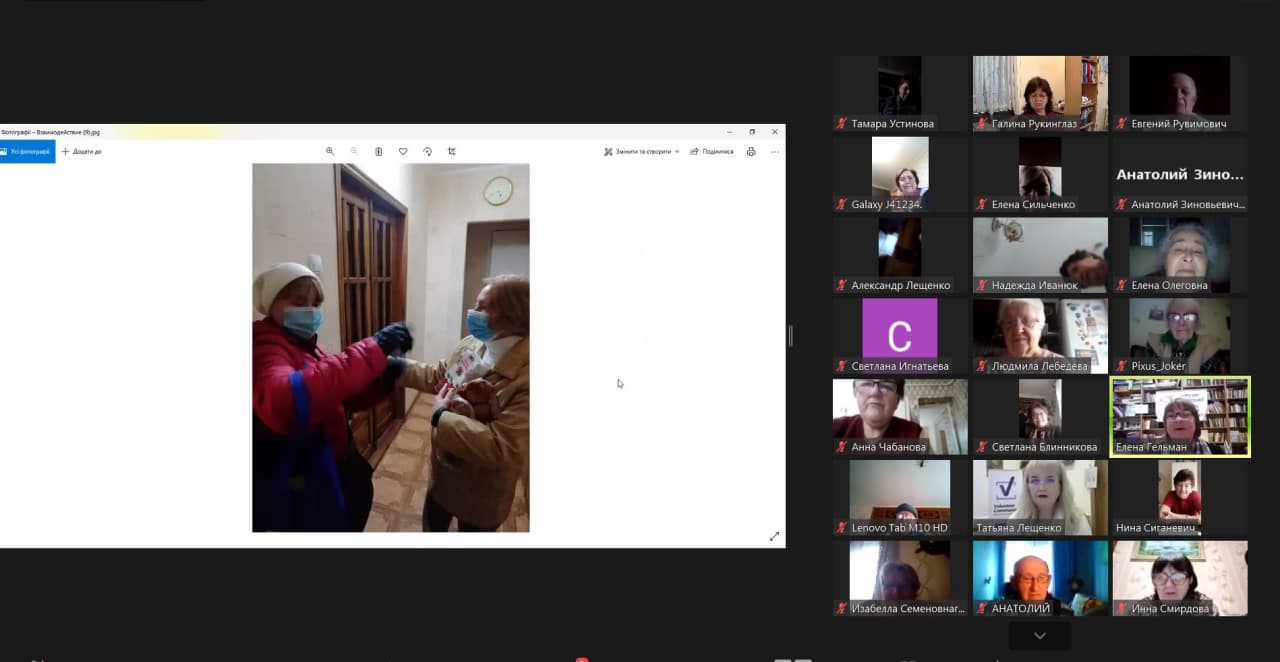1280x662 pixels.
Task: Click the panel divider handle beside gallery
Action: (790, 336)
